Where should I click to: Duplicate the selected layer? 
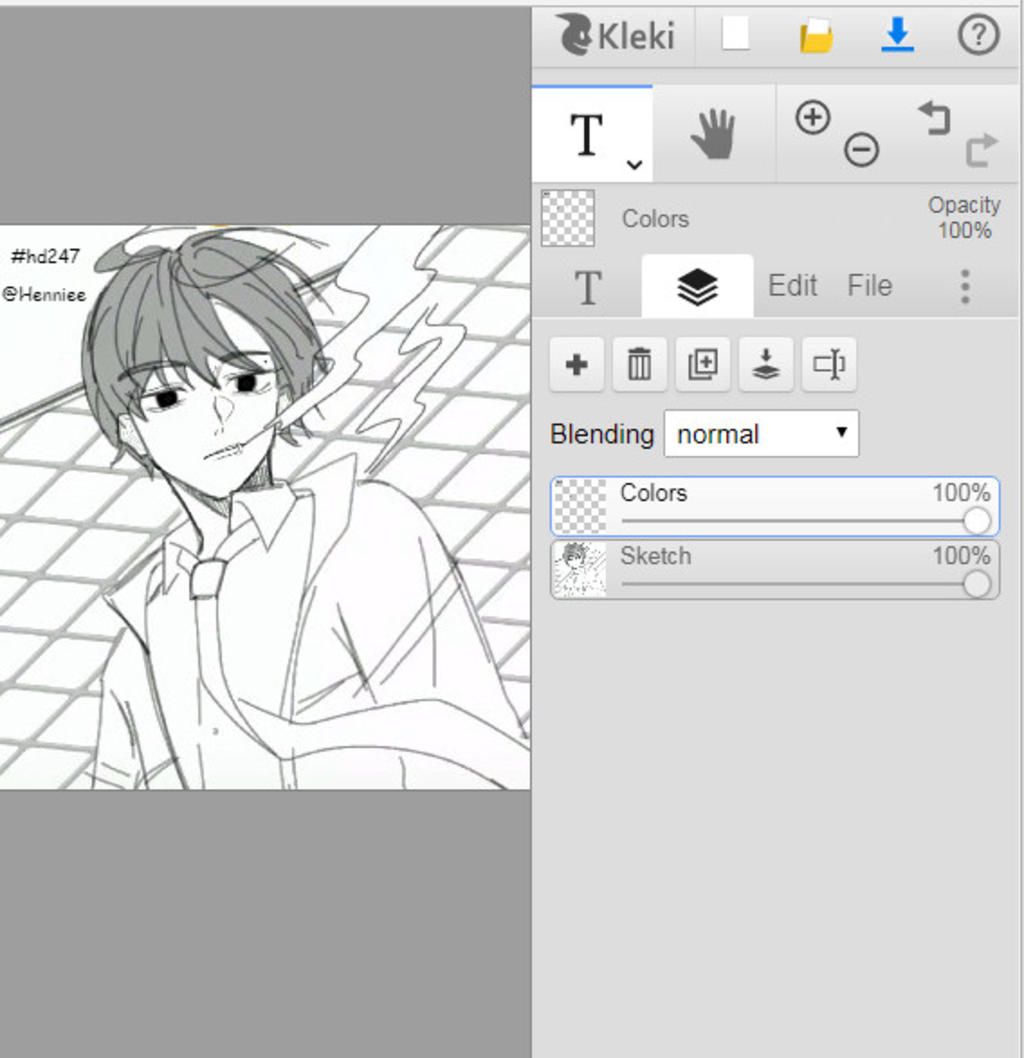703,365
